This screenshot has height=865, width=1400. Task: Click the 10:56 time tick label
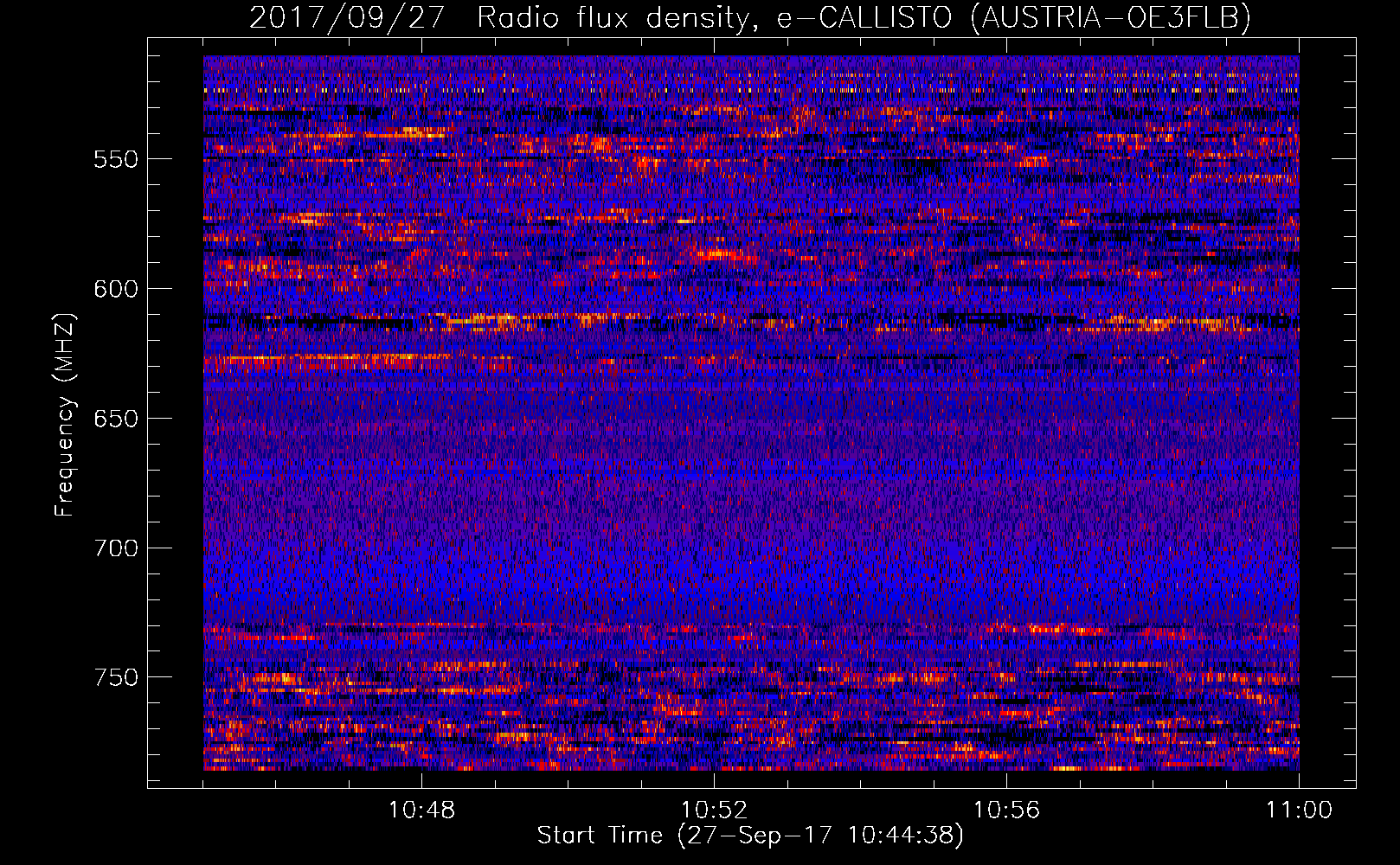(x=1006, y=811)
